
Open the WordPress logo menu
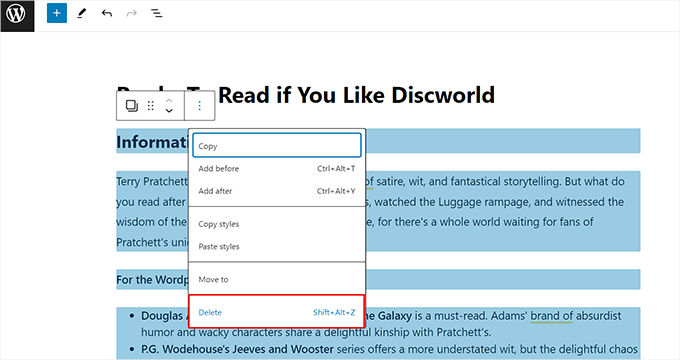pyautogui.click(x=17, y=15)
